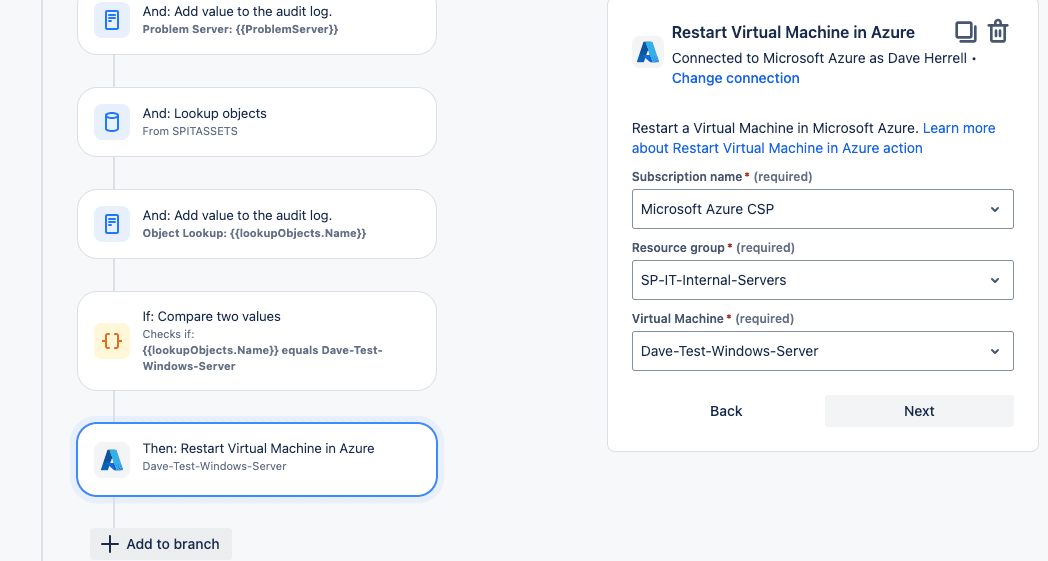Click the 'Virtual Machine' field label
The width and height of the screenshot is (1048, 561).
(x=678, y=318)
